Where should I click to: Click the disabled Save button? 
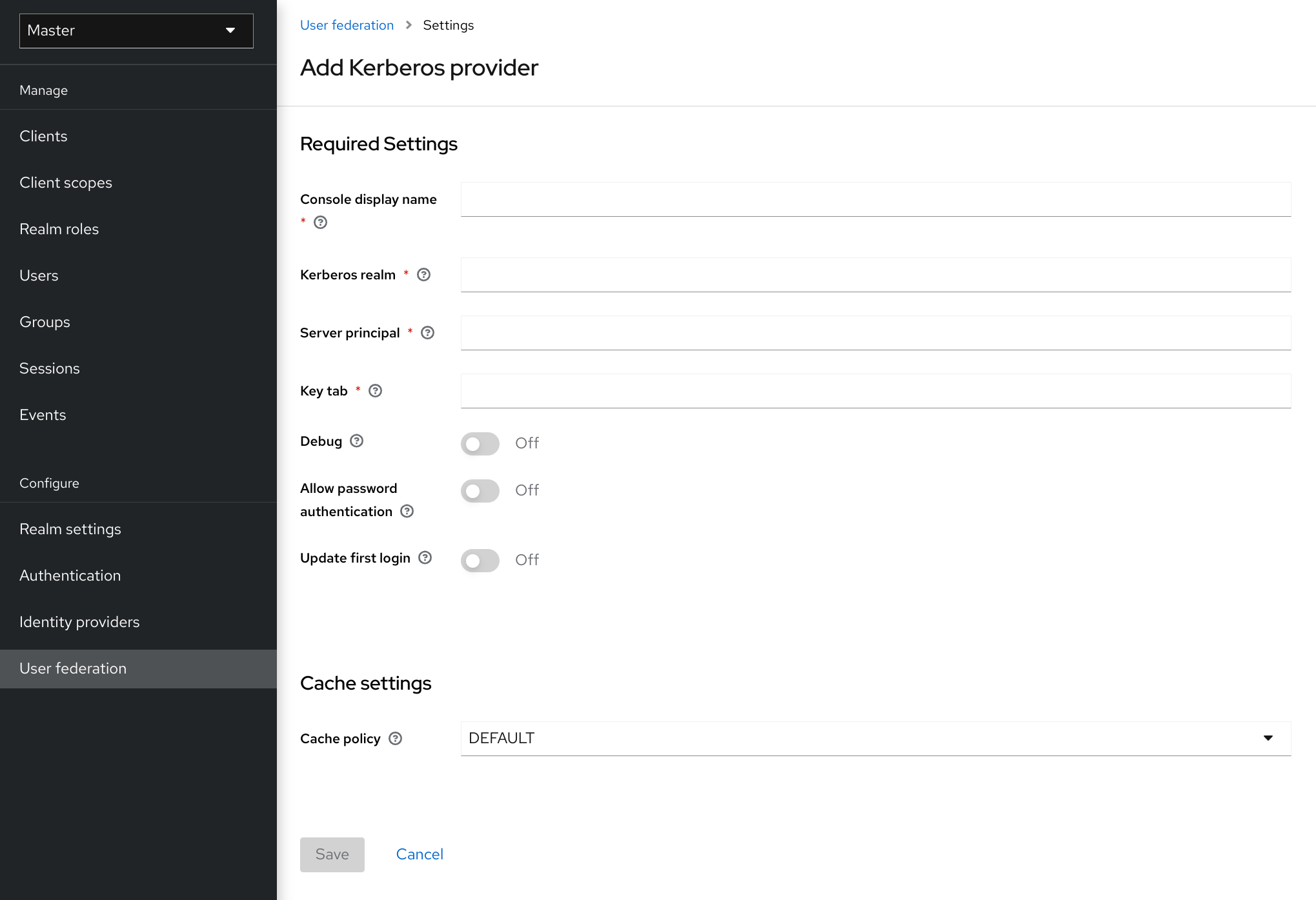(x=332, y=854)
